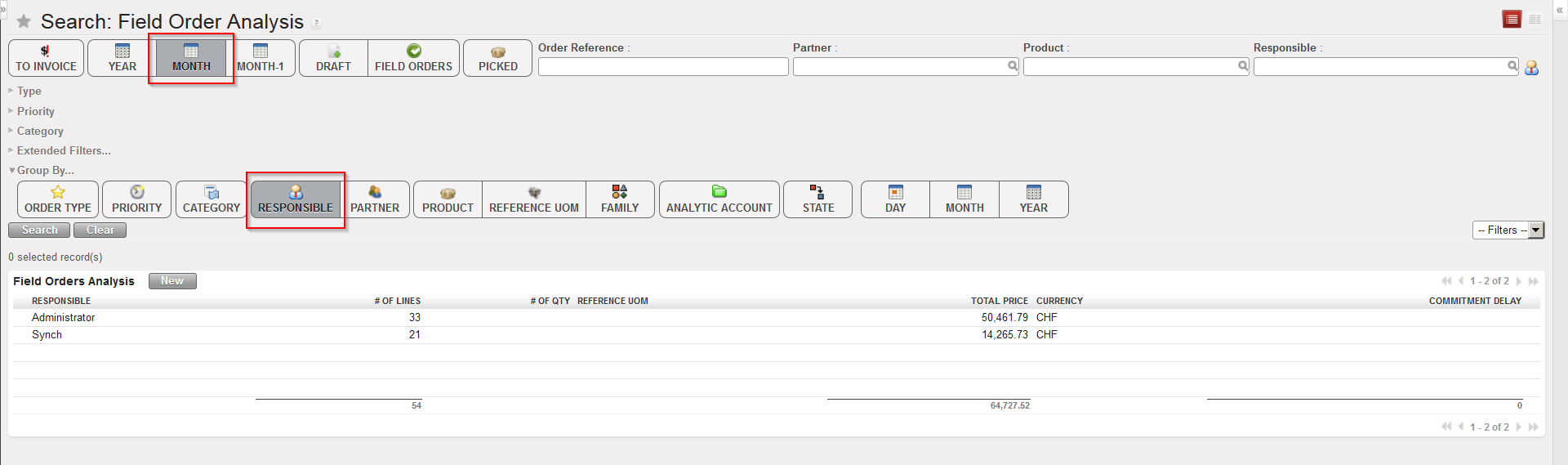Open help icon beside page title

[317, 24]
